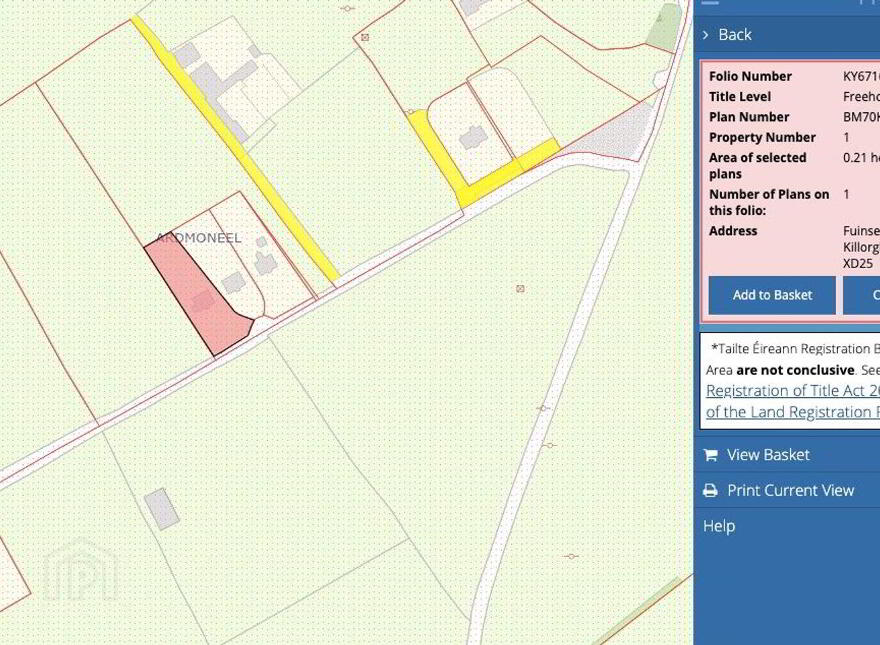Viewport: 880px width, 645px height.
Task: Click the shopping cart icon beside View Basket
Action: pyautogui.click(x=711, y=455)
